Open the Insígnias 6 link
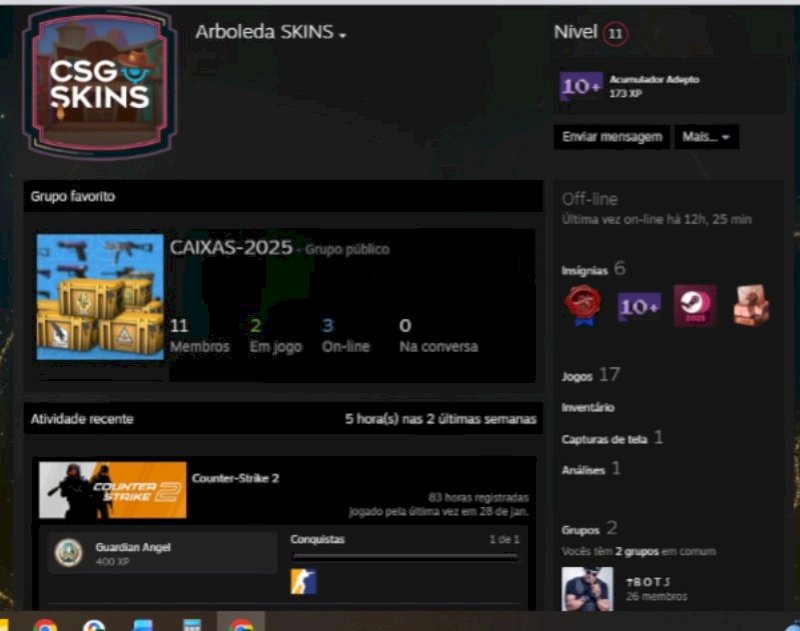This screenshot has height=631, width=800. 593,268
